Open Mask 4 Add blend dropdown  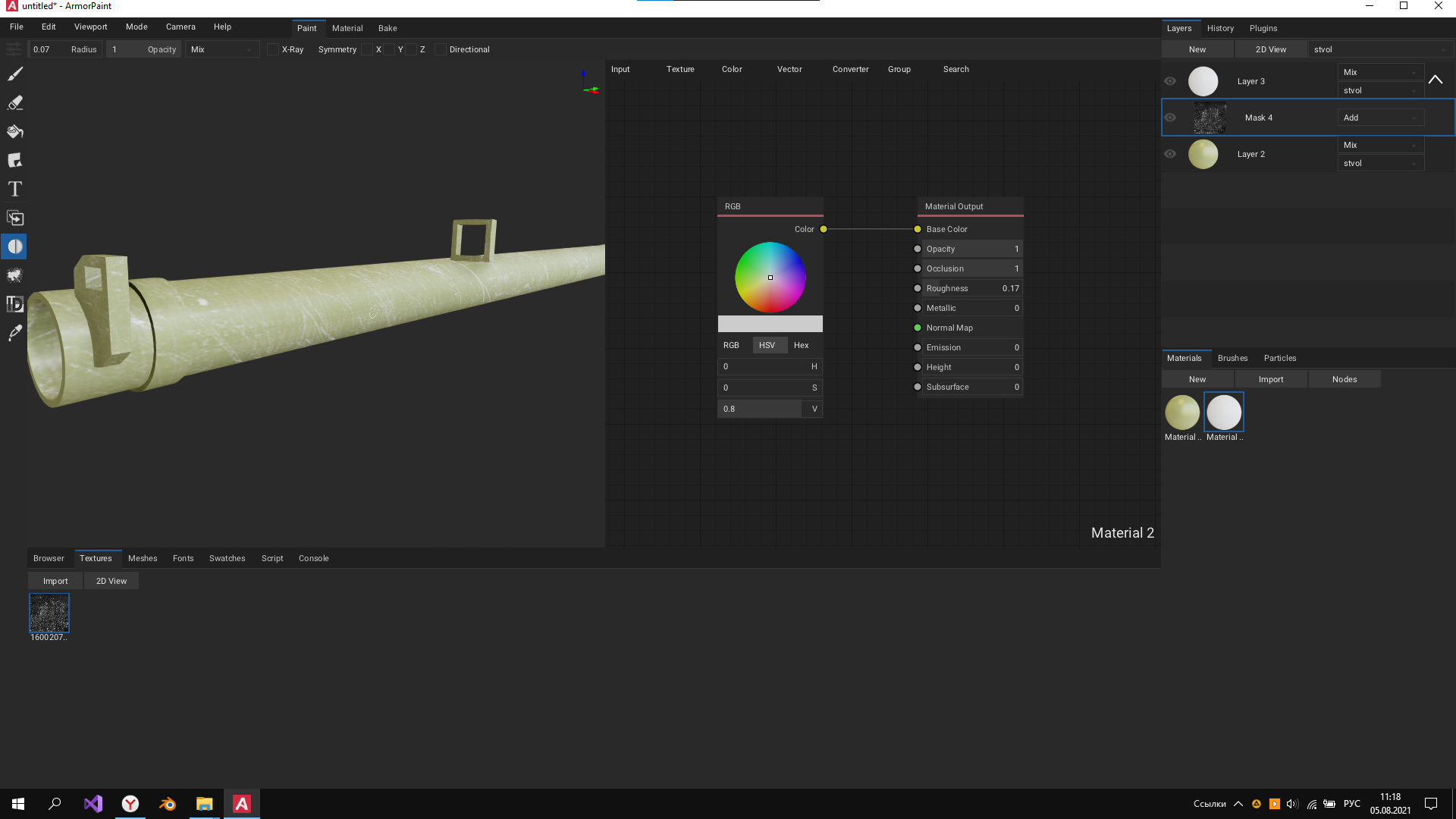point(1380,118)
